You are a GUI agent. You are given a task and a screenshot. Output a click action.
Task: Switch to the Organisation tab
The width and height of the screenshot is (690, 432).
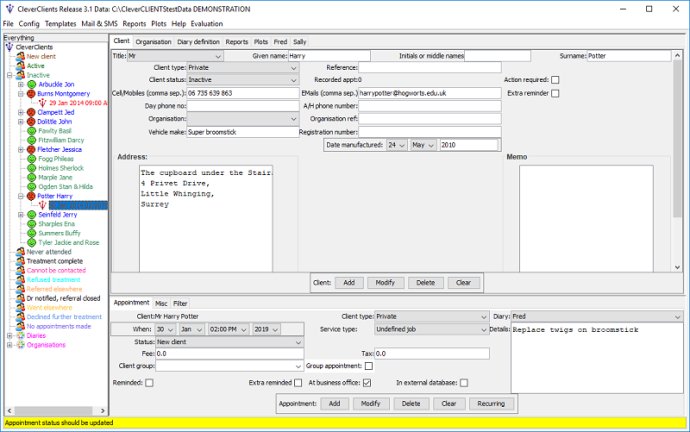click(x=153, y=42)
